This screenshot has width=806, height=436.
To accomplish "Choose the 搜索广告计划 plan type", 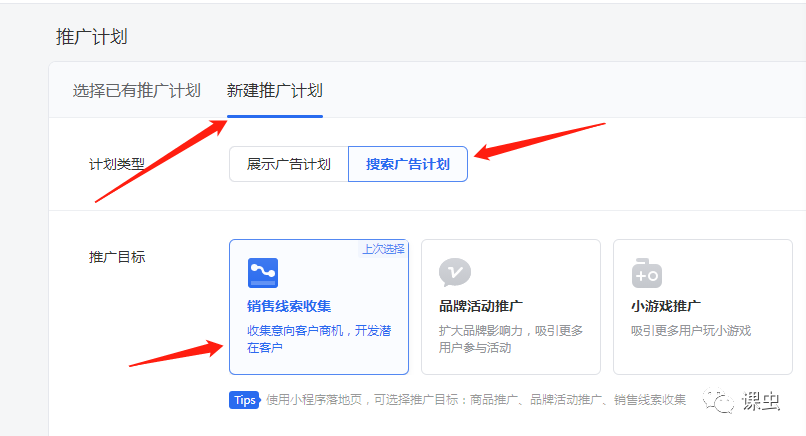I will [x=408, y=164].
